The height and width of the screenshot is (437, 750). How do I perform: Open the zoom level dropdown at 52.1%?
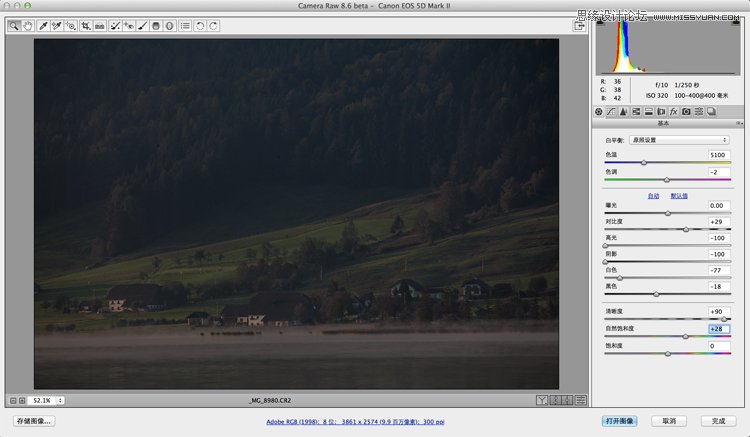pos(60,401)
